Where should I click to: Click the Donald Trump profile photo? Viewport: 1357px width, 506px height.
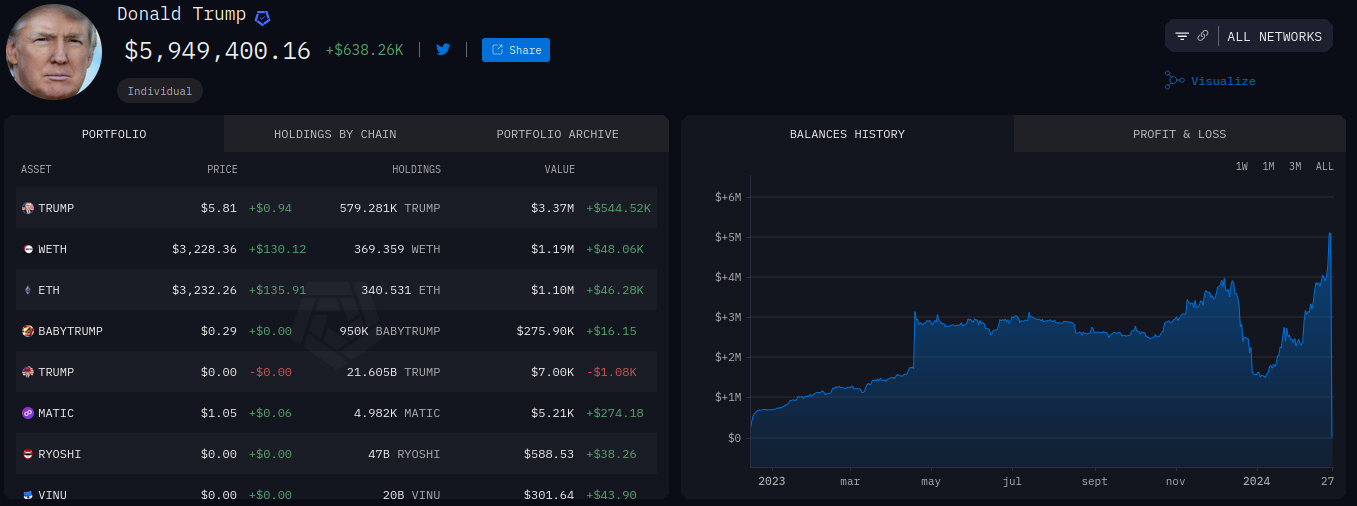pos(54,51)
